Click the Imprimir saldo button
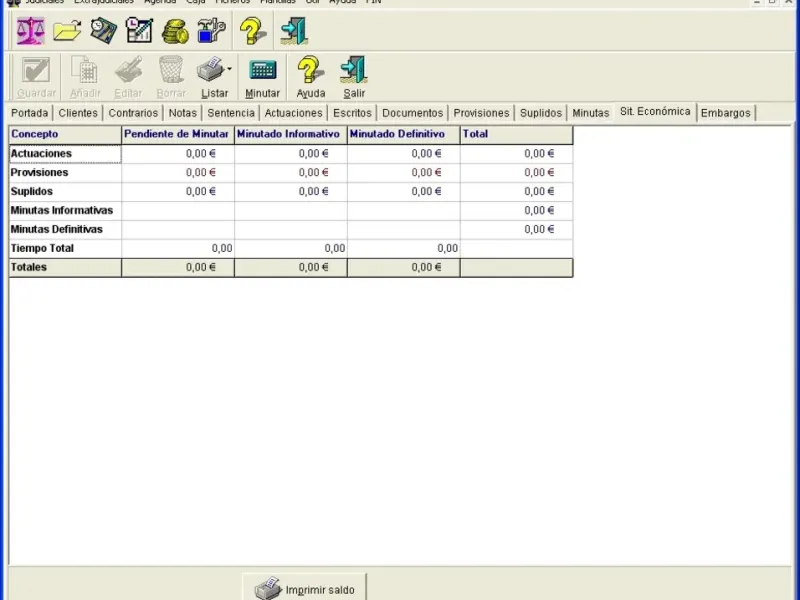The width and height of the screenshot is (800, 600). 305,588
